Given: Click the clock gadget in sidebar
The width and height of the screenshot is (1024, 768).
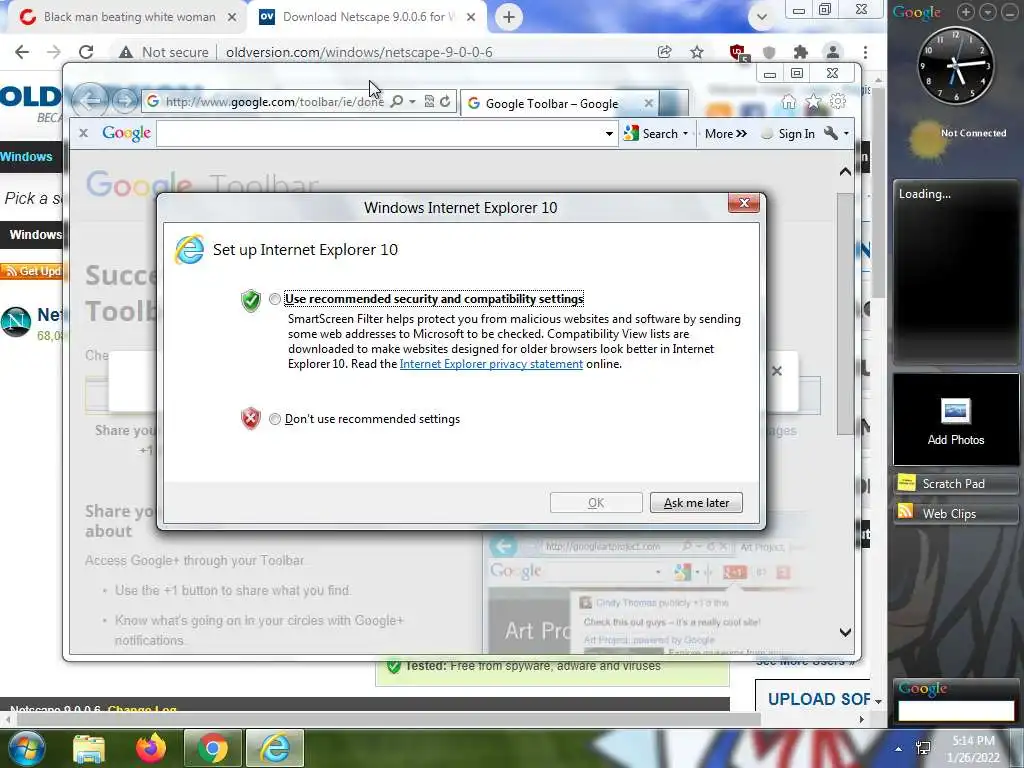Looking at the screenshot, I should click(x=955, y=65).
